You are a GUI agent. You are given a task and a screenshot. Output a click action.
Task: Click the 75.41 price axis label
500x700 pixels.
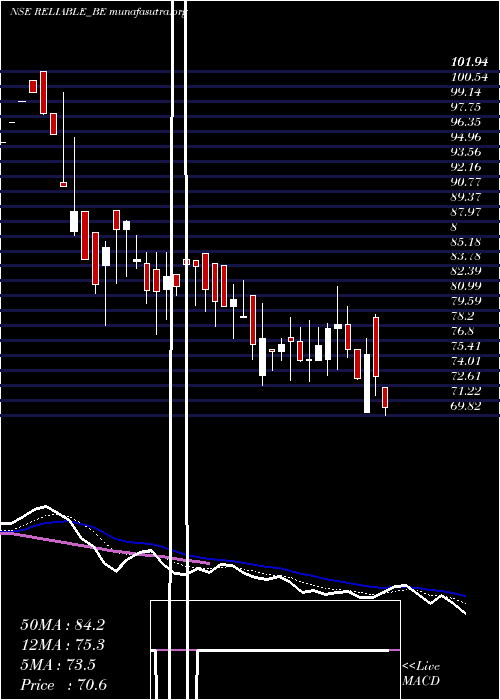point(466,346)
